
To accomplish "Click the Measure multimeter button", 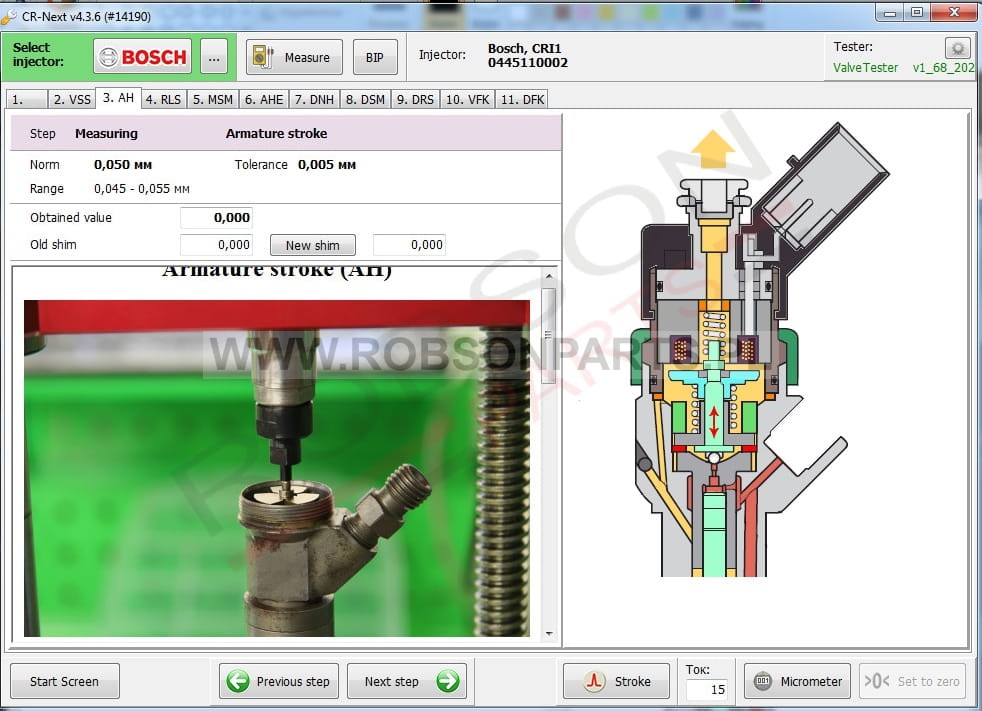I will pos(294,58).
